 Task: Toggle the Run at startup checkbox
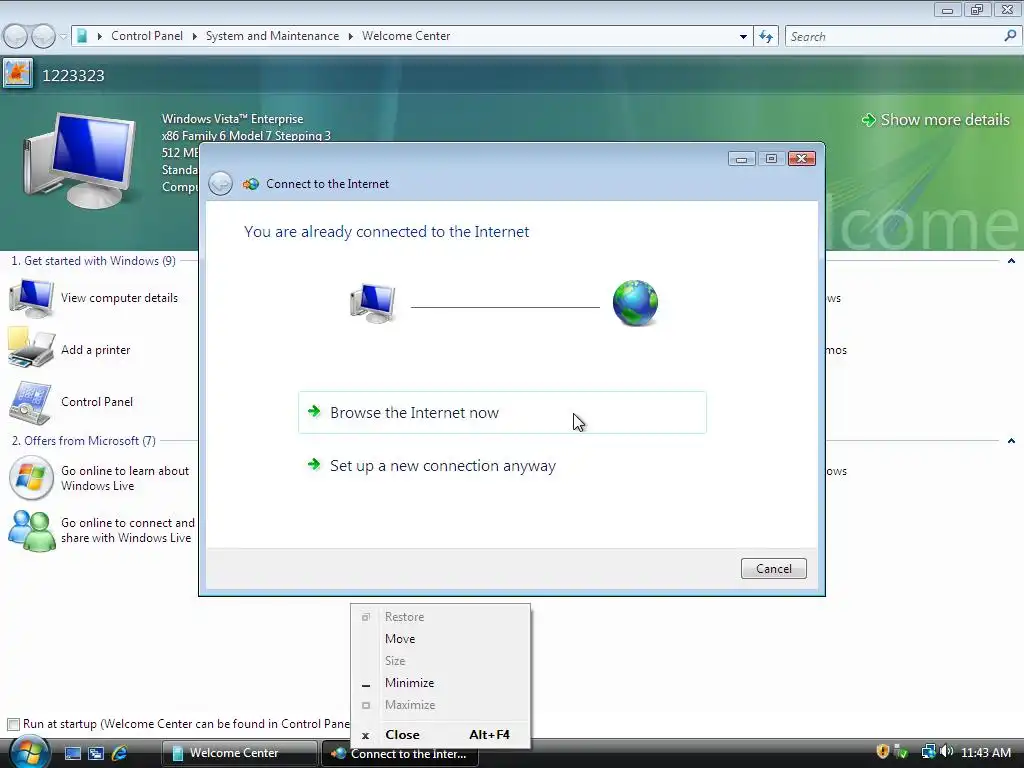(13, 724)
